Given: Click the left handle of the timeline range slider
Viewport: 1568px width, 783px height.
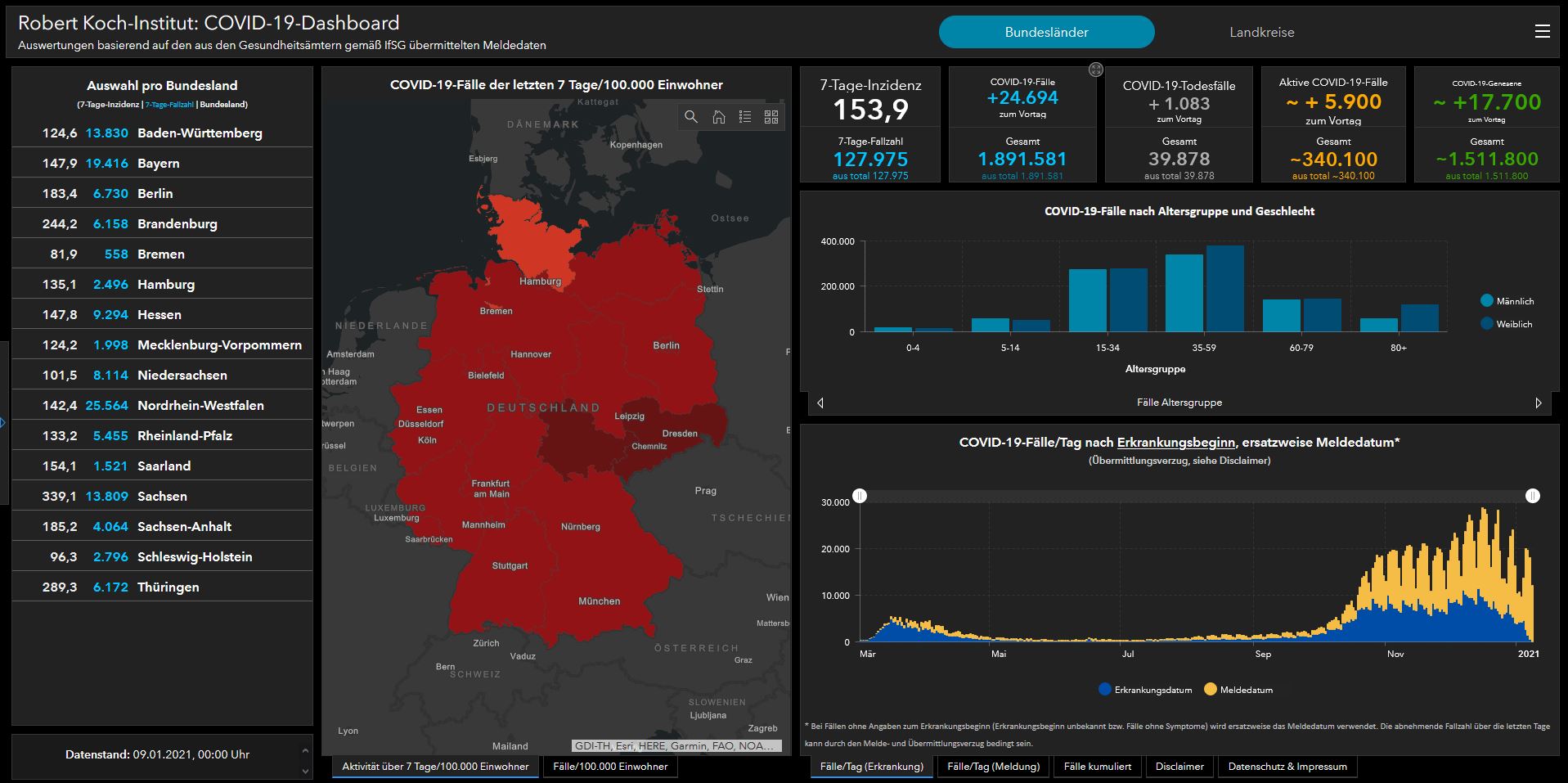Looking at the screenshot, I should point(860,496).
